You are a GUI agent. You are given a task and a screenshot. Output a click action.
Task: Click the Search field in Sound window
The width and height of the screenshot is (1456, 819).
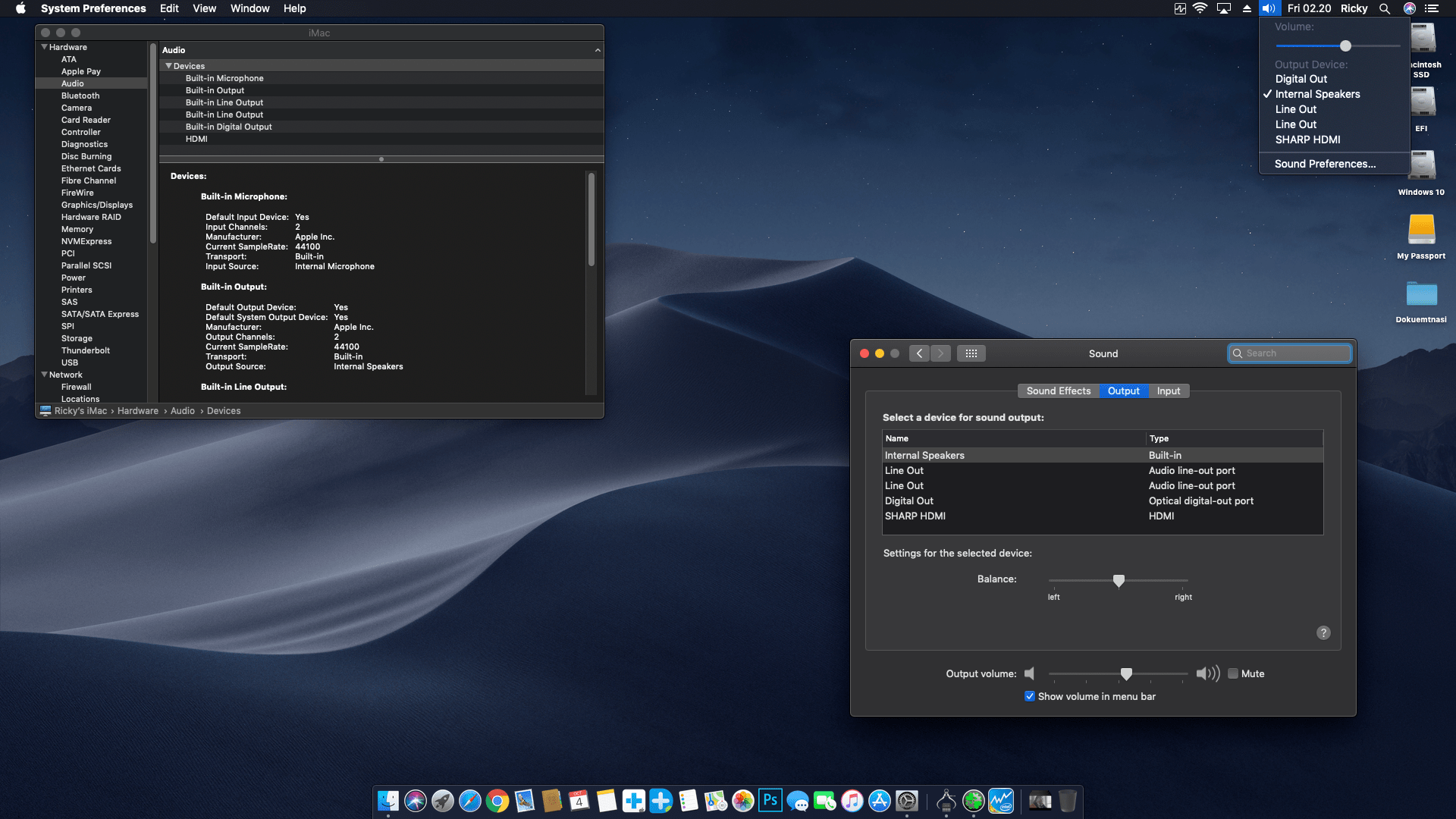pyautogui.click(x=1290, y=353)
